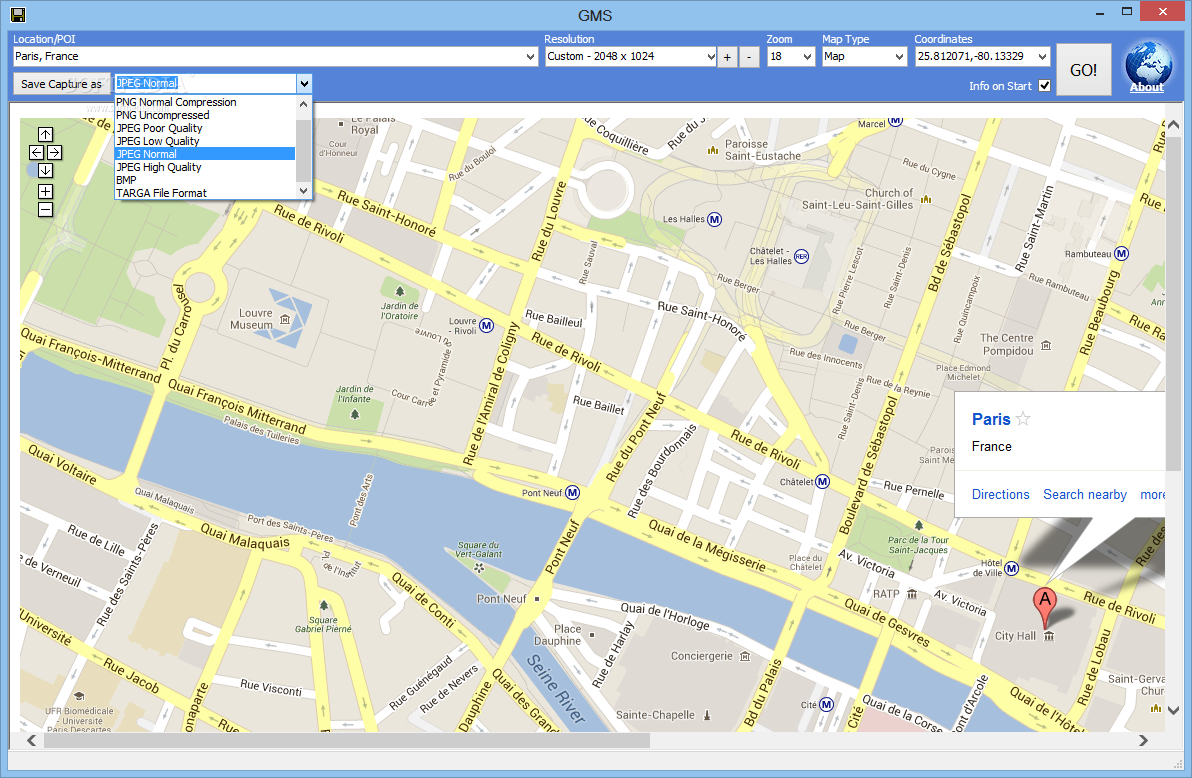Image resolution: width=1192 pixels, height=778 pixels.
Task: Open Directions link in Paris popup
Action: [x=1000, y=494]
